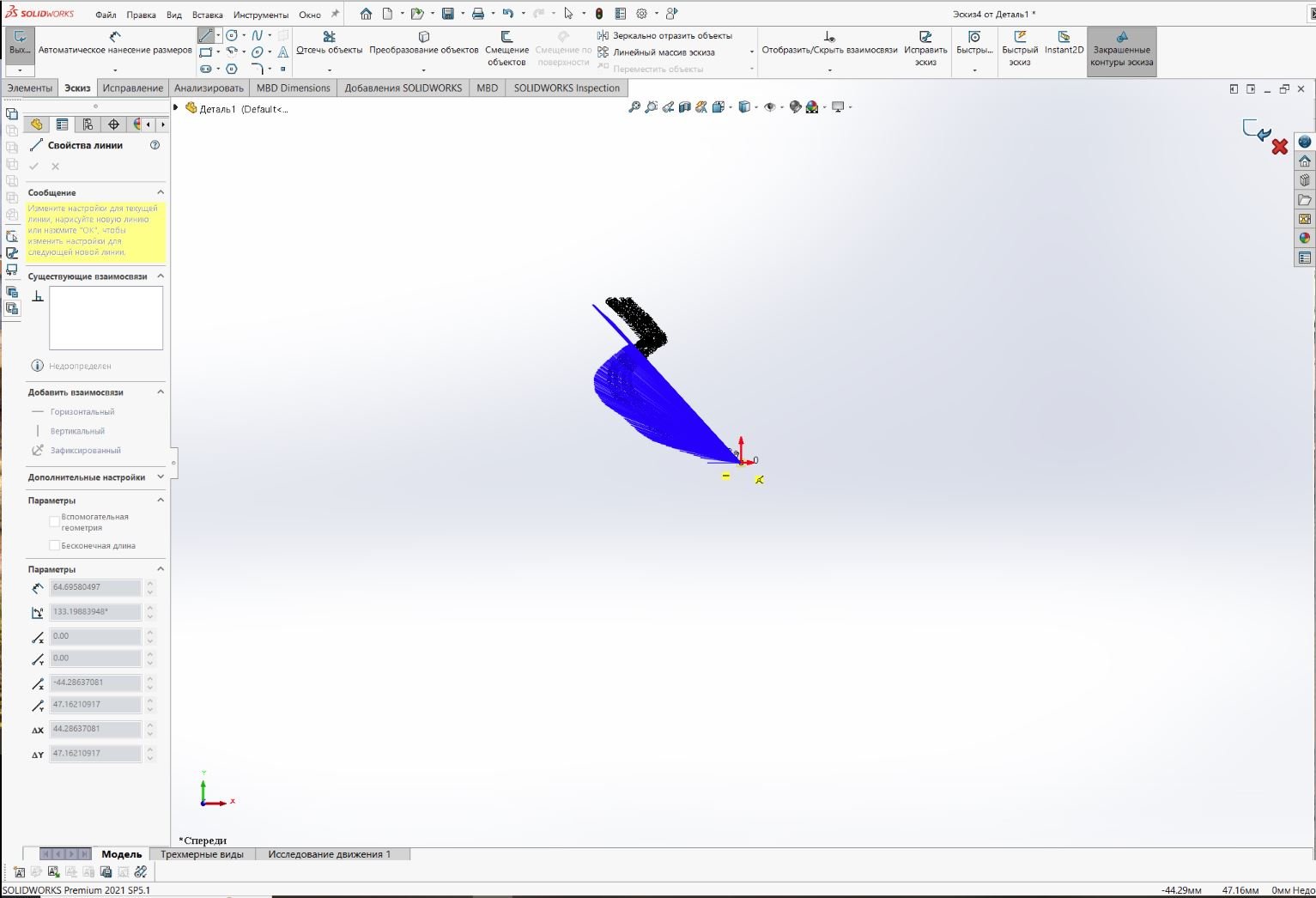Screen dimensions: 1316x898
Task: Collapse the Добавить взаимосвязи section
Action: (160, 392)
